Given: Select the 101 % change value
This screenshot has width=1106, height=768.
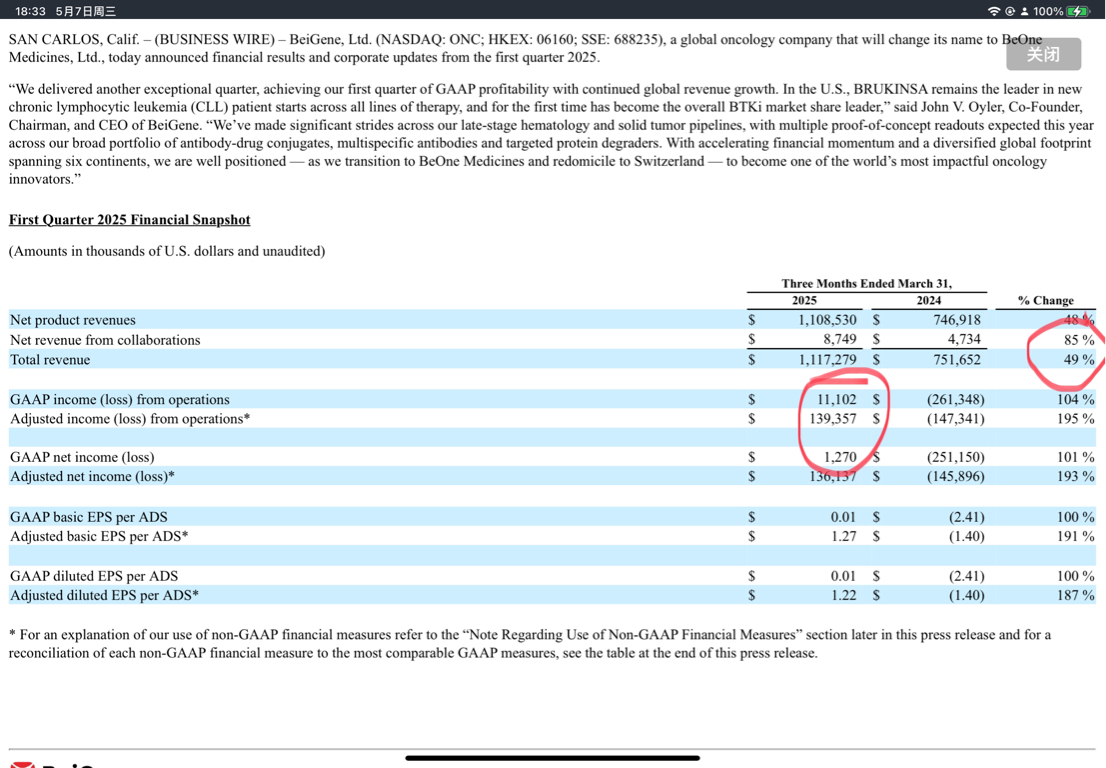Looking at the screenshot, I should (x=1076, y=457).
